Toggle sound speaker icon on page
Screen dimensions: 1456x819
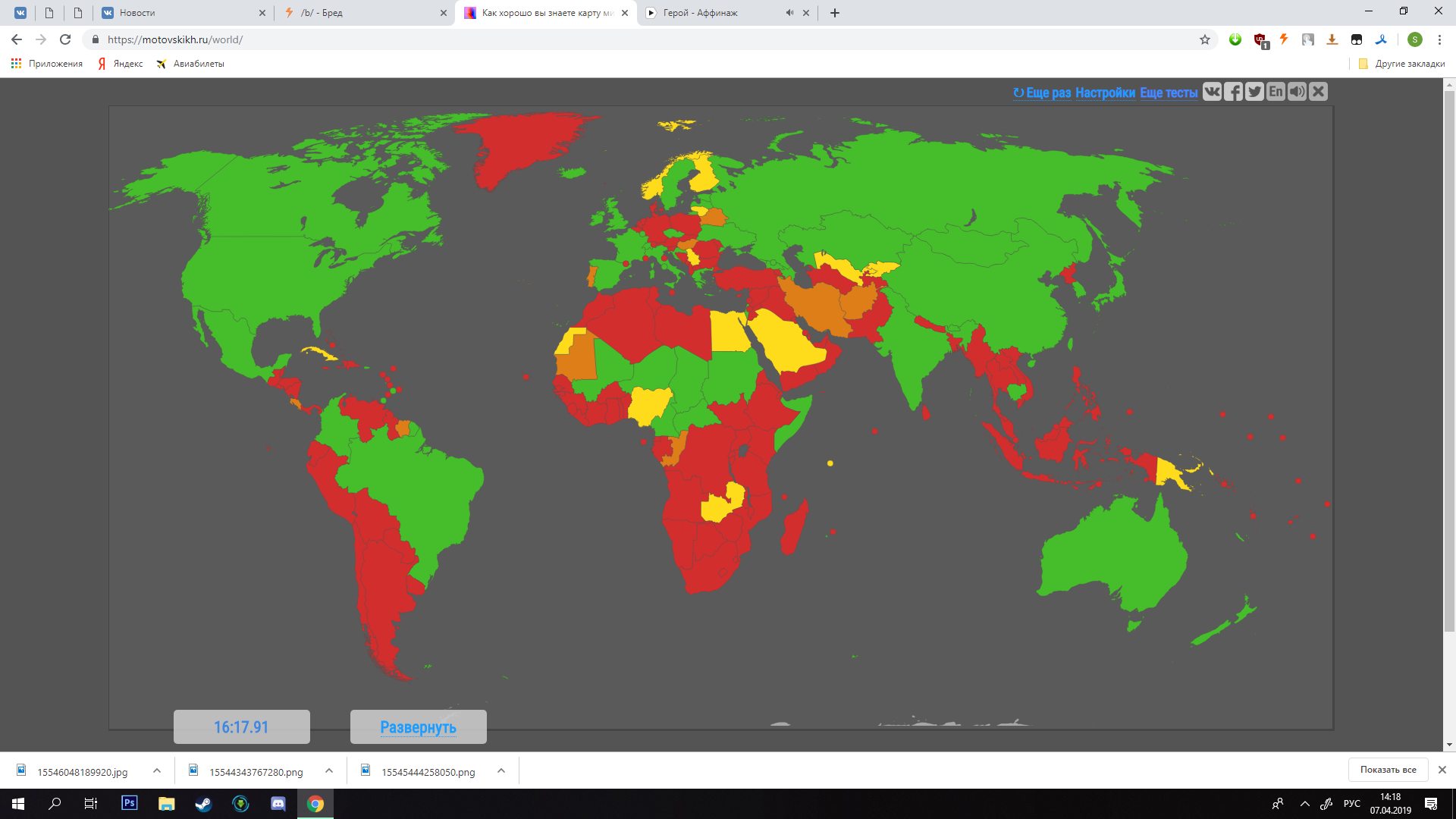1297,92
